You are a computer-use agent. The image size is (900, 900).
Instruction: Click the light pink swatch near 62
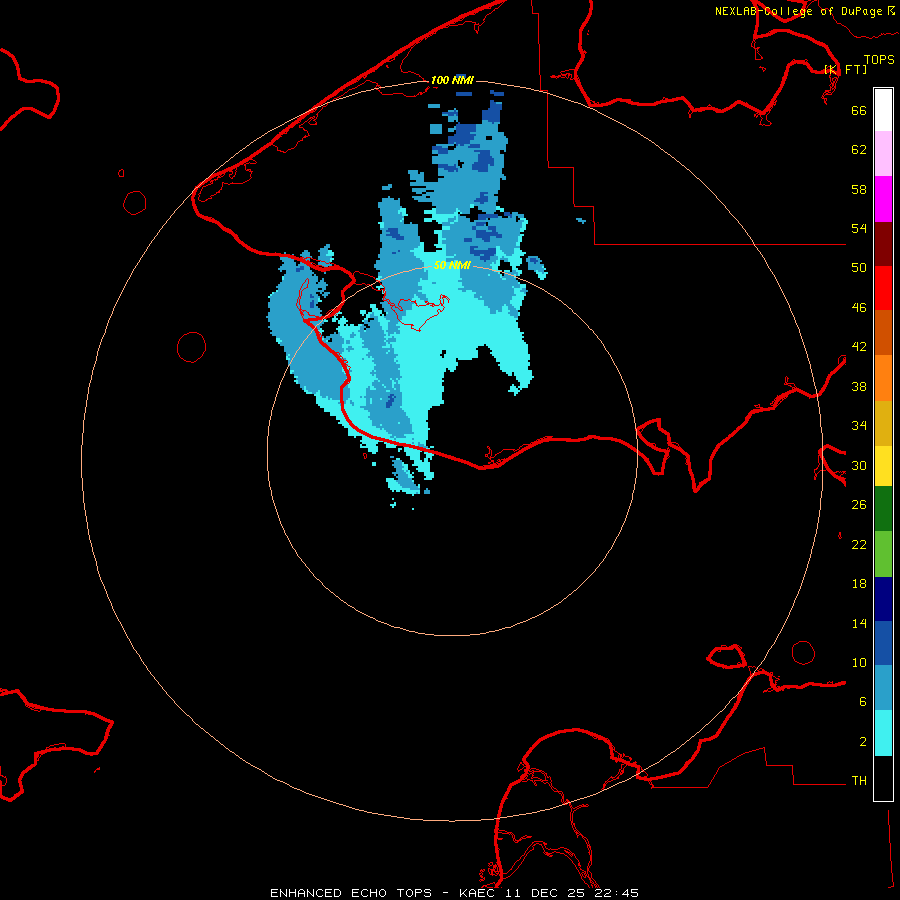coord(883,153)
